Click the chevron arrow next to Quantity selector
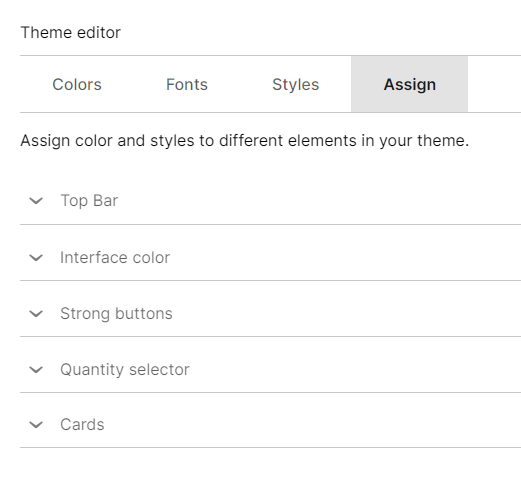 [36, 369]
